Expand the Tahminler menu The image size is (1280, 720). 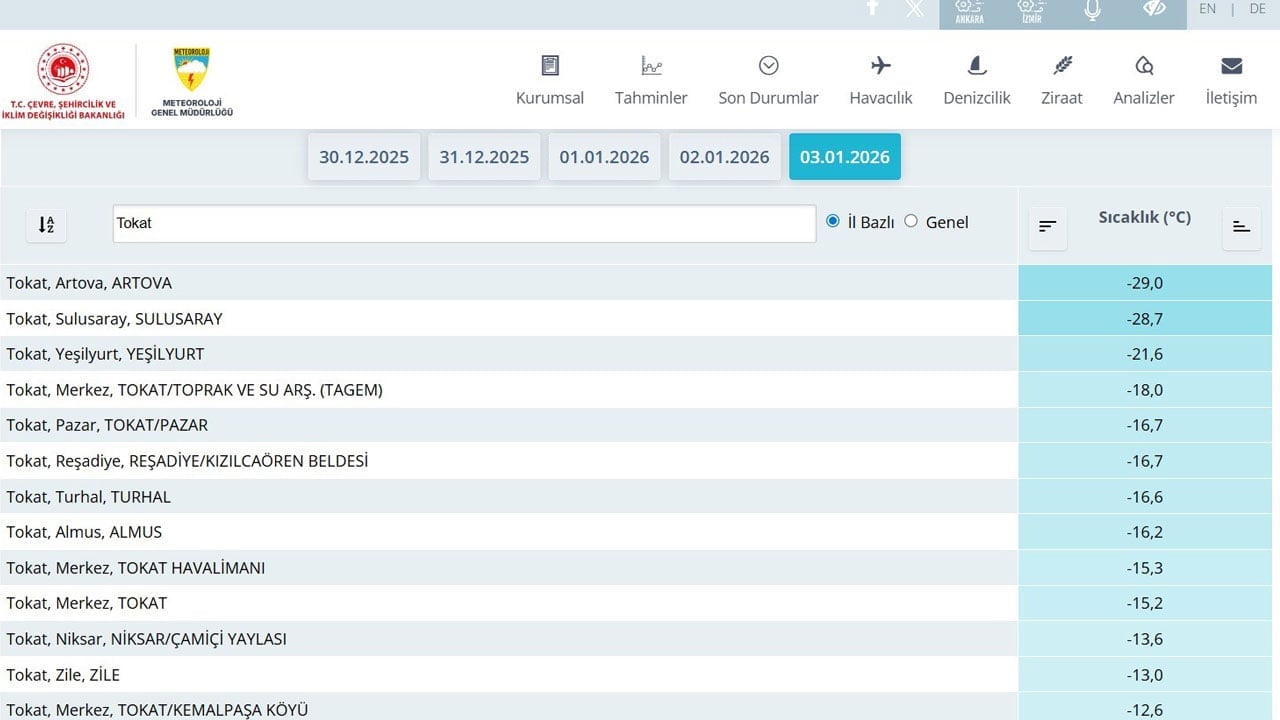point(651,80)
